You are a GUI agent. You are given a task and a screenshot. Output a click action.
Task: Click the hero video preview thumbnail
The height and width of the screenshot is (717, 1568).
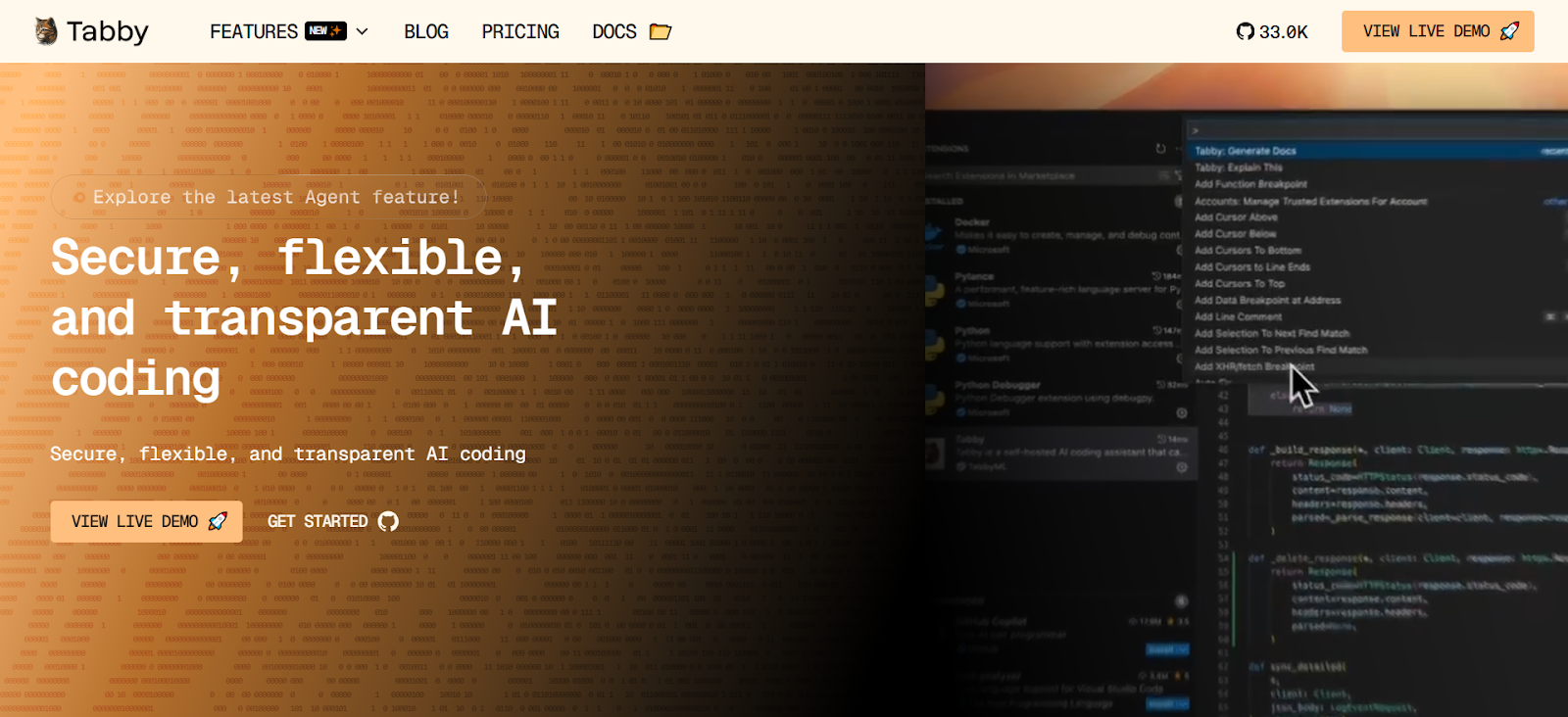click(1247, 390)
